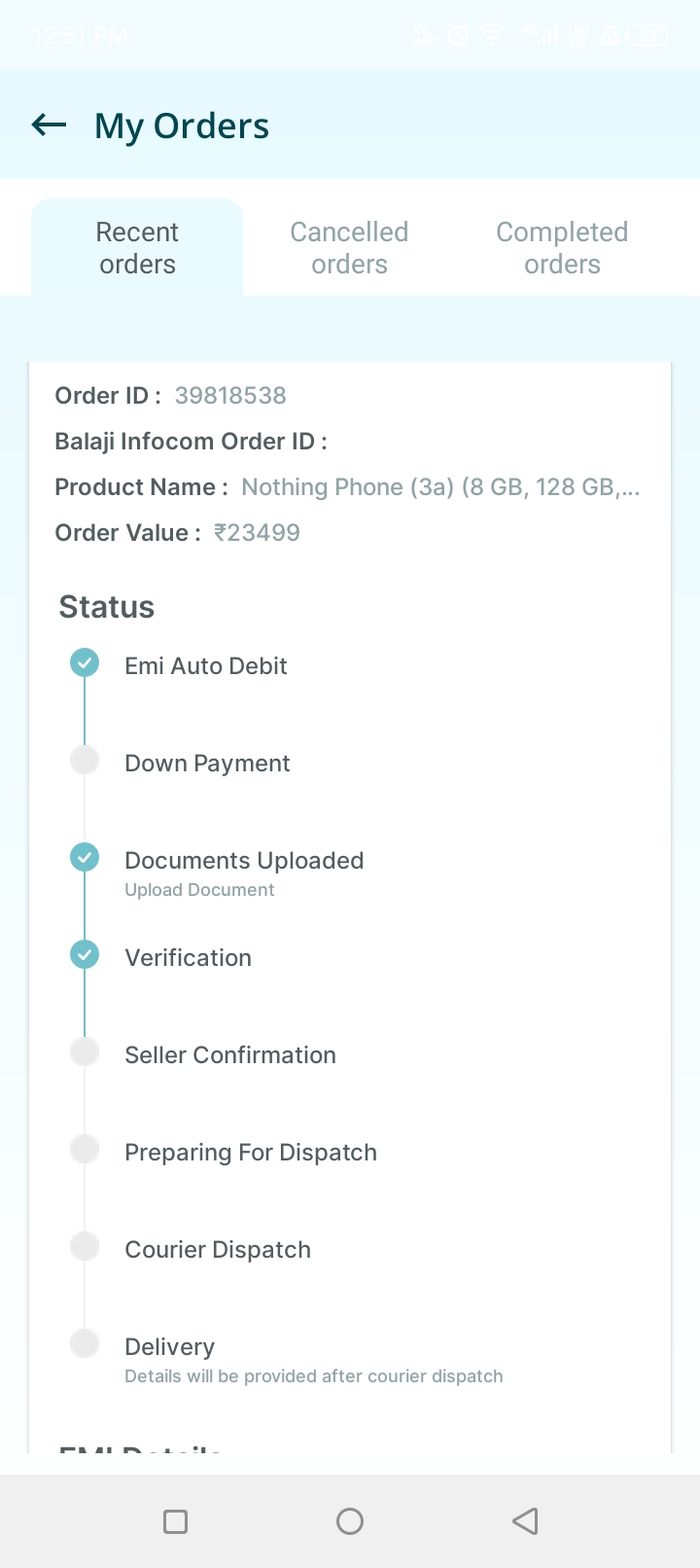Screen dimensions: 700x1568
Task: Select the order ID number 39818538
Action: [230, 396]
